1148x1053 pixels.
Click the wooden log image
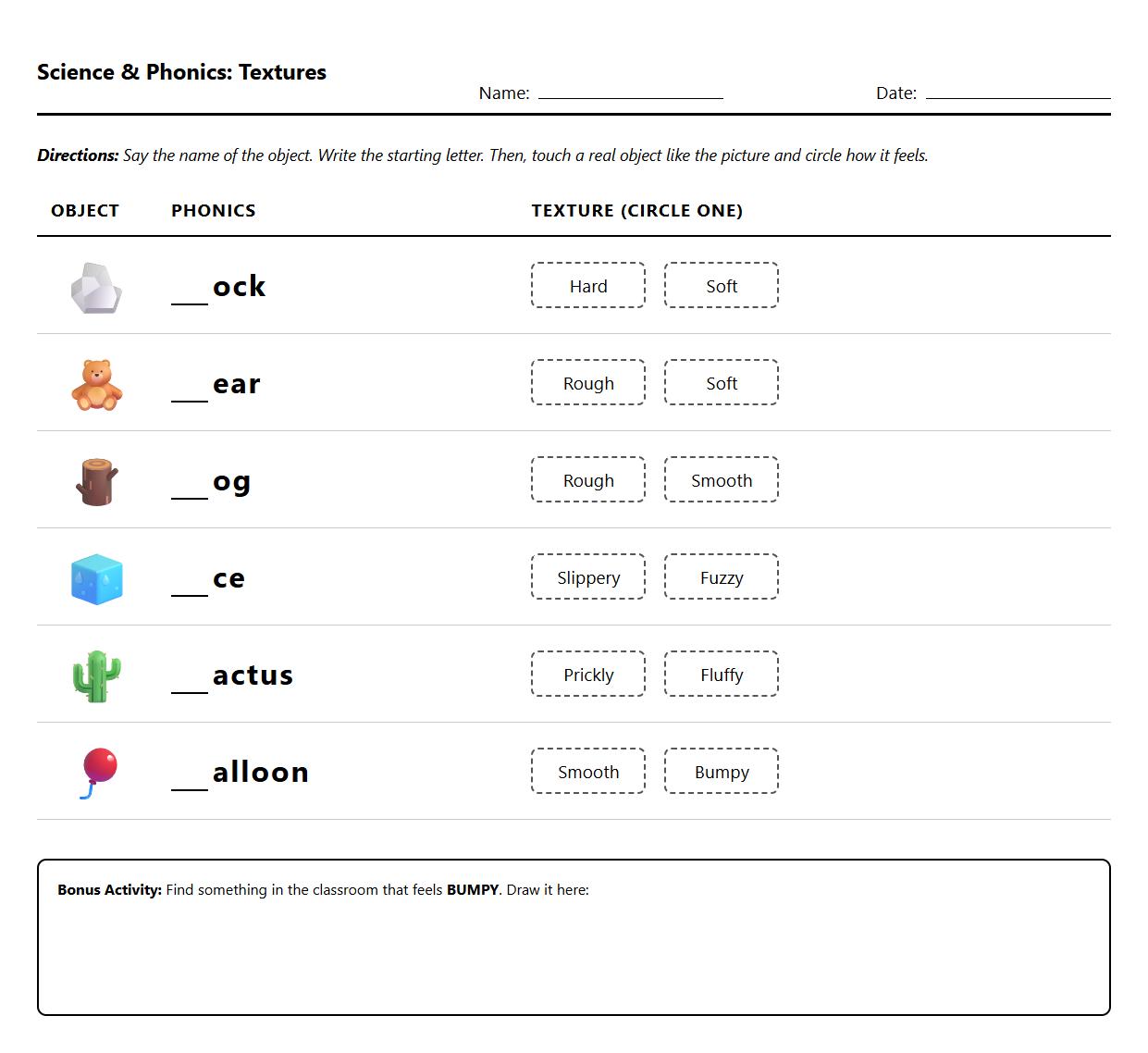tap(97, 480)
